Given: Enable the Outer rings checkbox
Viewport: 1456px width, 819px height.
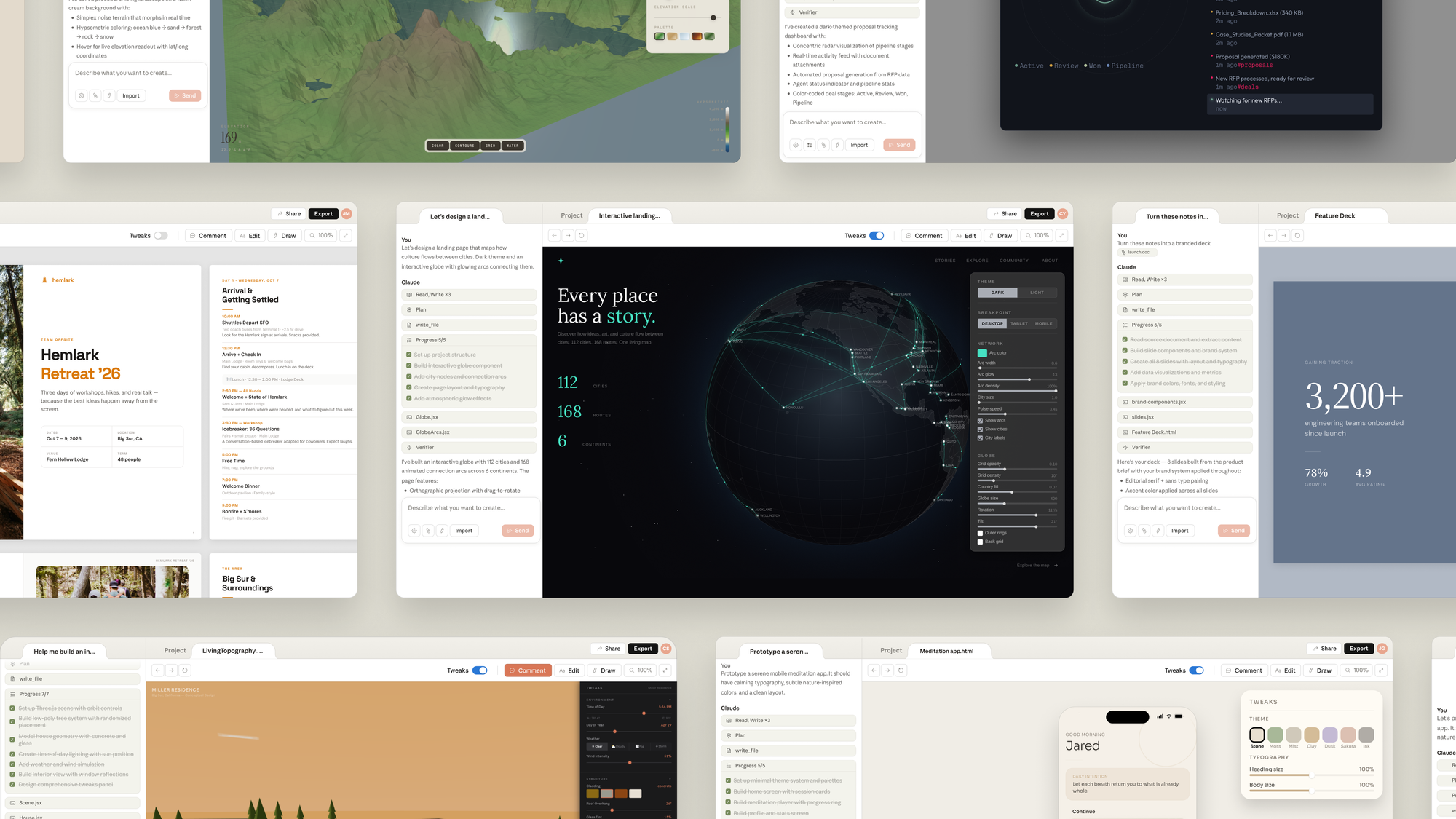Looking at the screenshot, I should coord(981,533).
